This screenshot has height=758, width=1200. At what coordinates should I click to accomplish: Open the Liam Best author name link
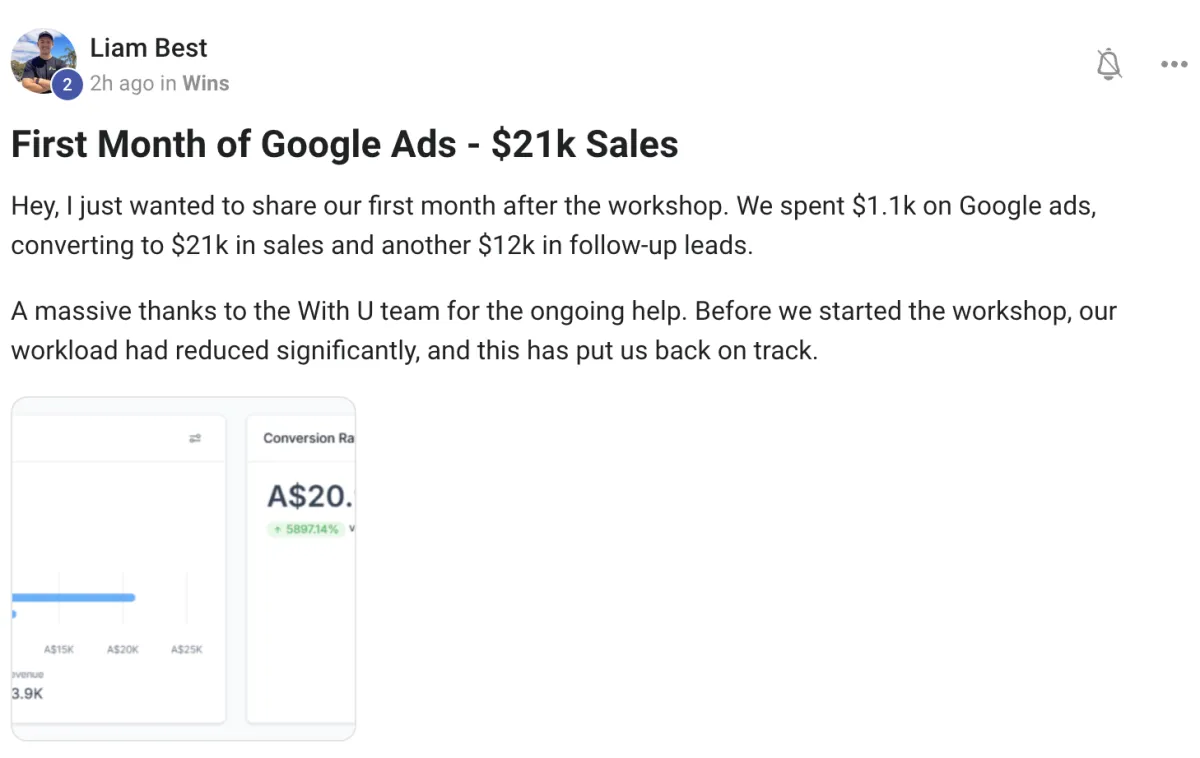(148, 48)
